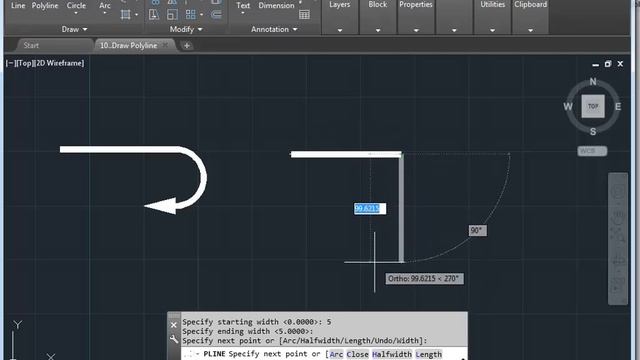Image resolution: width=640 pixels, height=360 pixels.
Task: Select the Halfwidth option in command line
Action: tap(392, 354)
